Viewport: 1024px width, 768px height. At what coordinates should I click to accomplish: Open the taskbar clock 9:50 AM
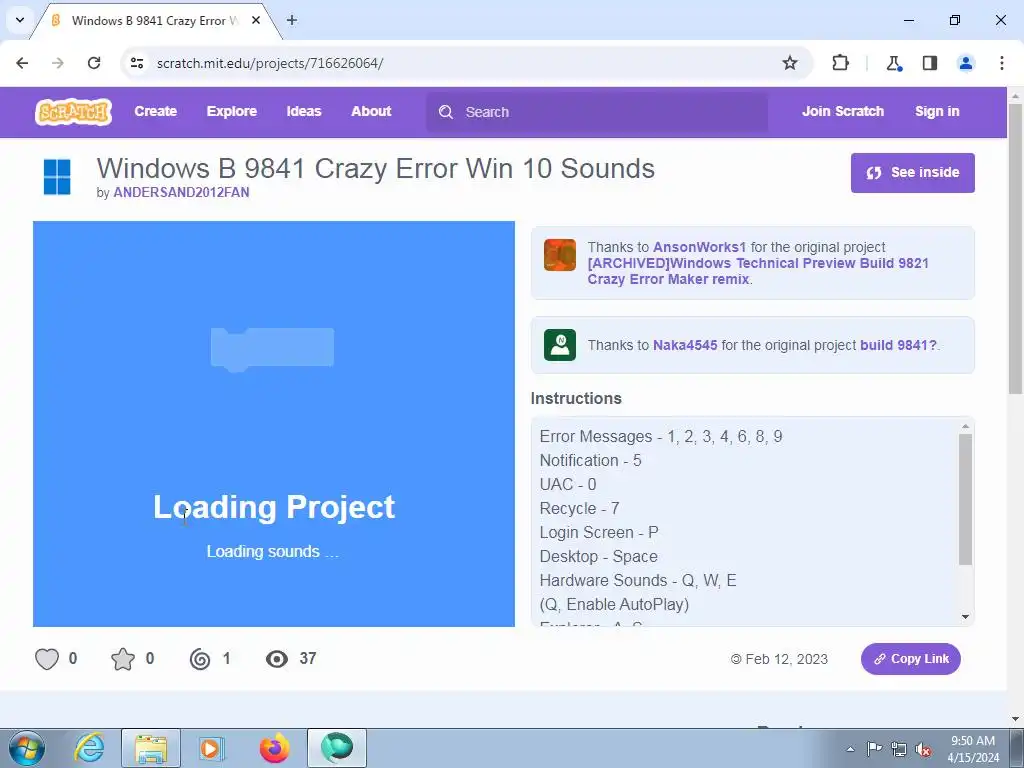tap(973, 749)
